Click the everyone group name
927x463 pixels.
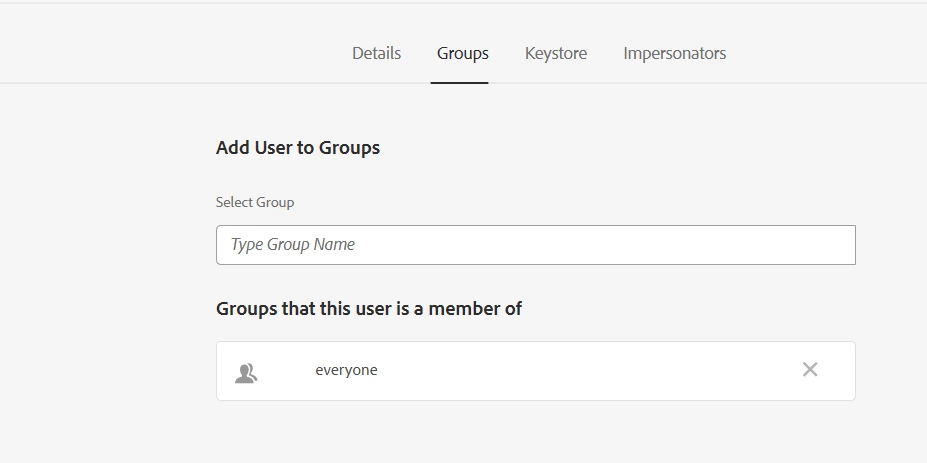346,370
